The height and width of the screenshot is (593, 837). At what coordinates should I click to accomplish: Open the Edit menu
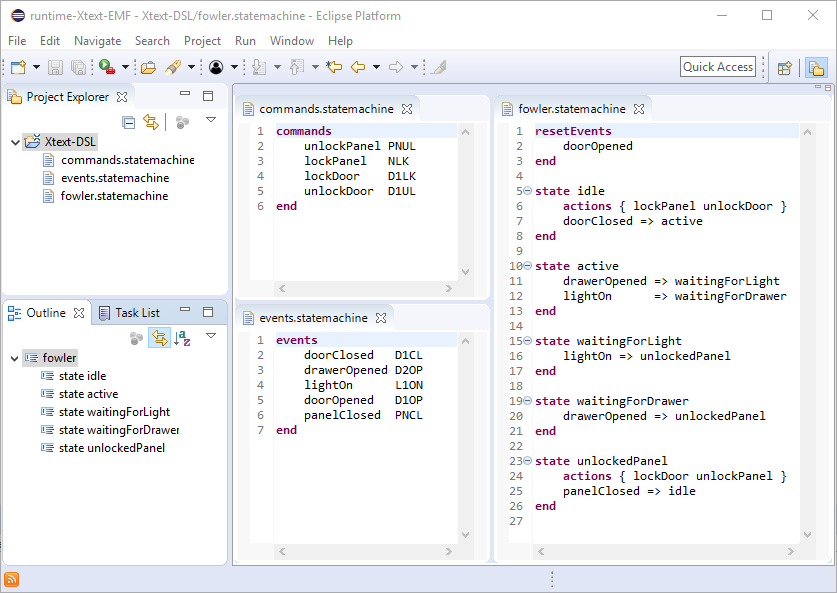point(50,41)
